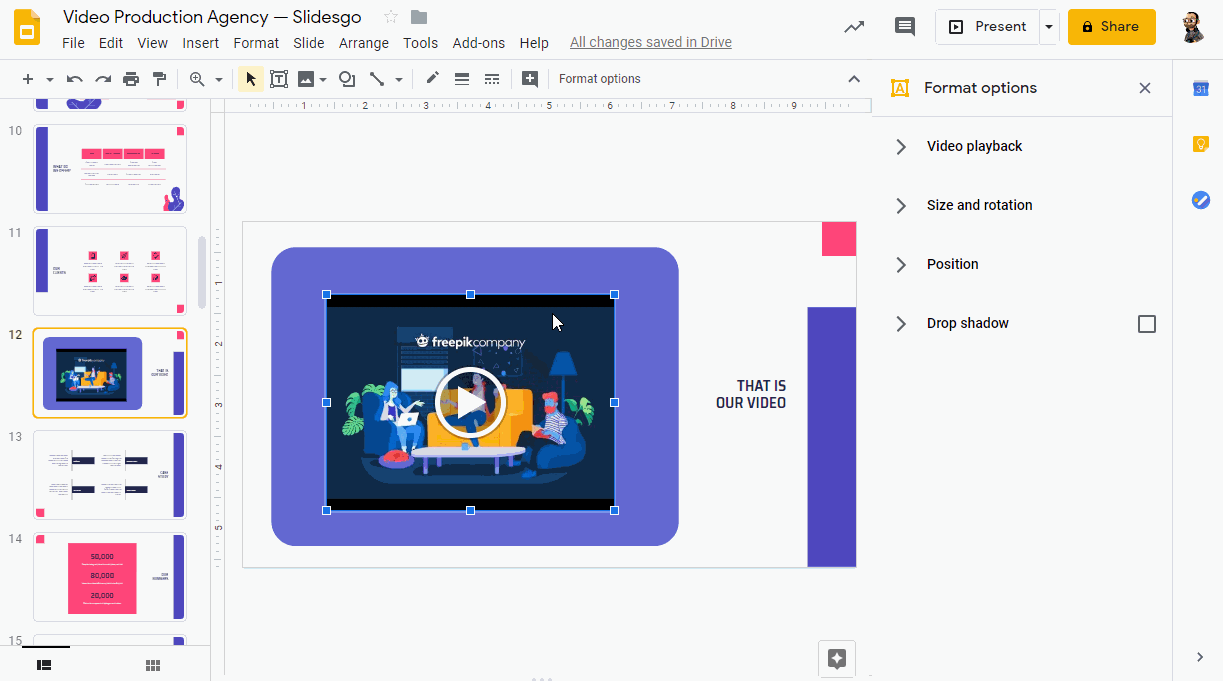Collapse the side panel with bottom chevron

[x=1200, y=657]
